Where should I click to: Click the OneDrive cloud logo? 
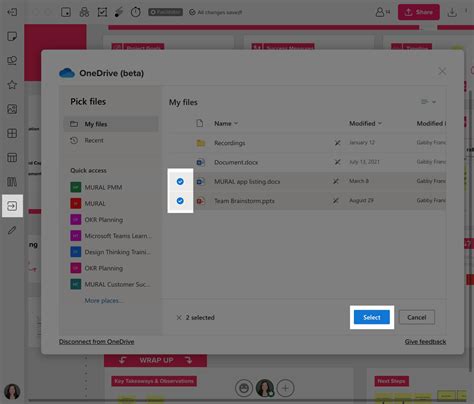67,73
